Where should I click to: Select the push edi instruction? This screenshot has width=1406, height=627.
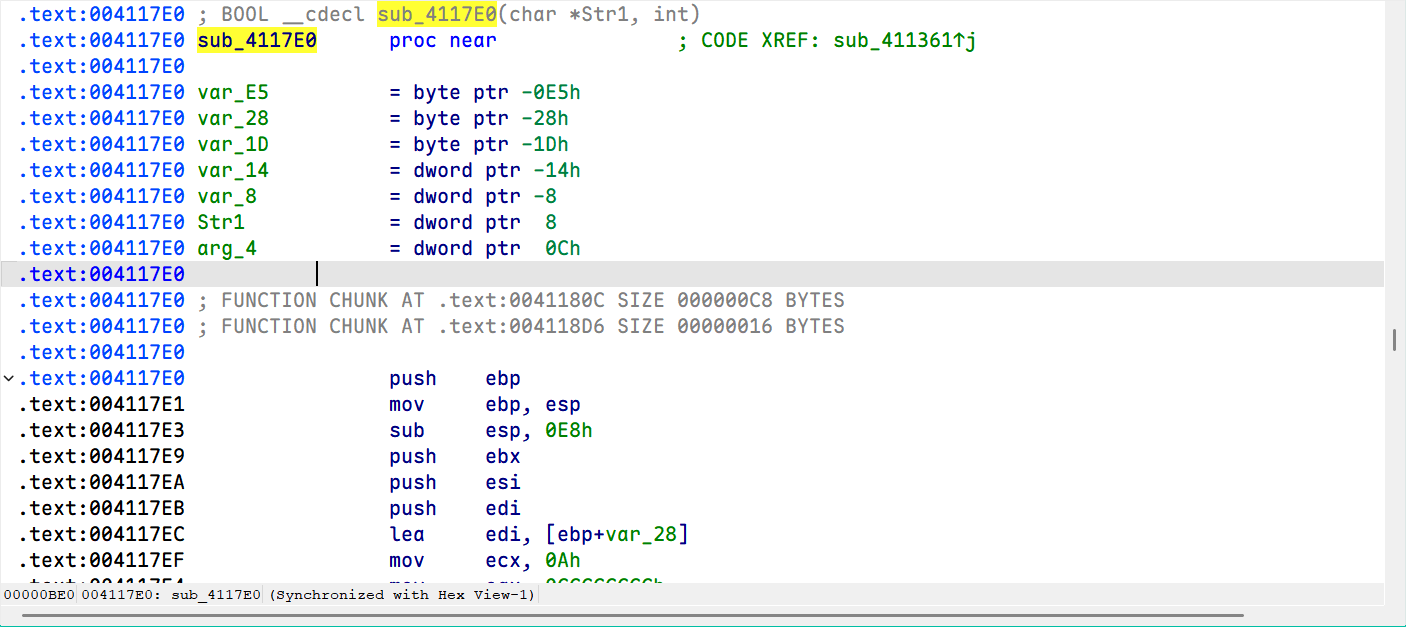coord(455,509)
